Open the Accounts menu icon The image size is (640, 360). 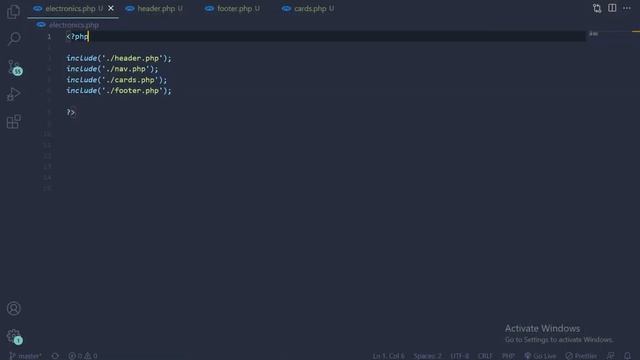(13, 308)
